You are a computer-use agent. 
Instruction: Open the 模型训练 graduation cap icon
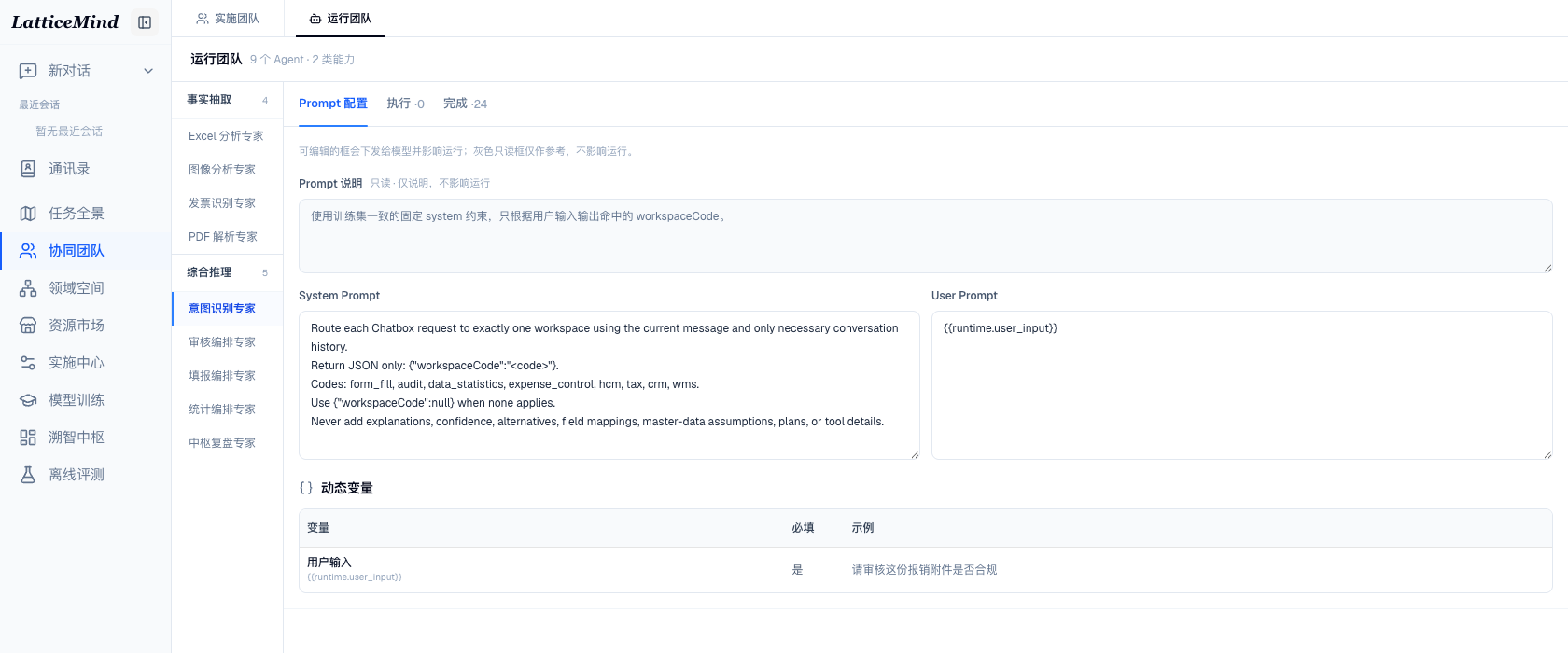pos(28,400)
